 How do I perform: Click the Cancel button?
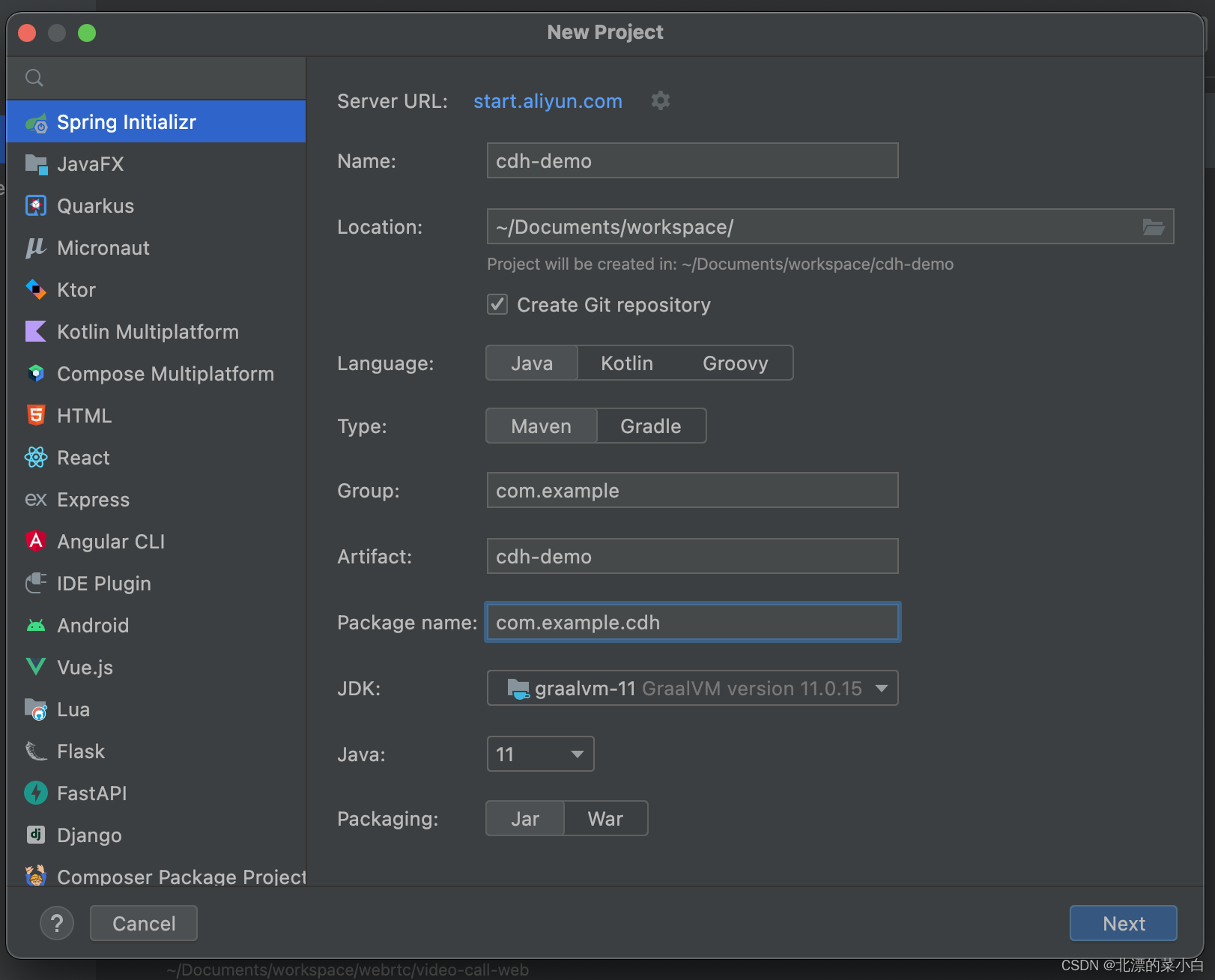[144, 923]
